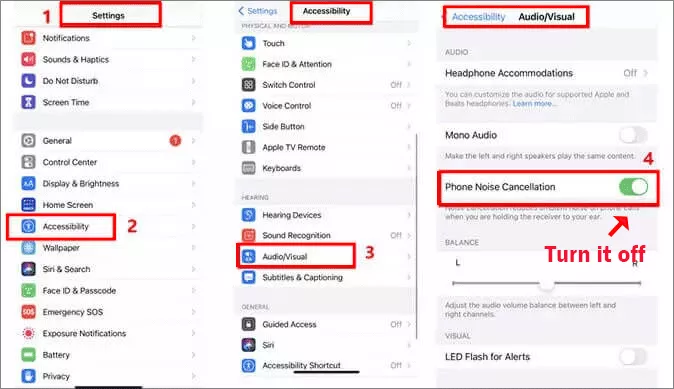Tap the General gear icon
This screenshot has width=674, height=389.
[28, 141]
